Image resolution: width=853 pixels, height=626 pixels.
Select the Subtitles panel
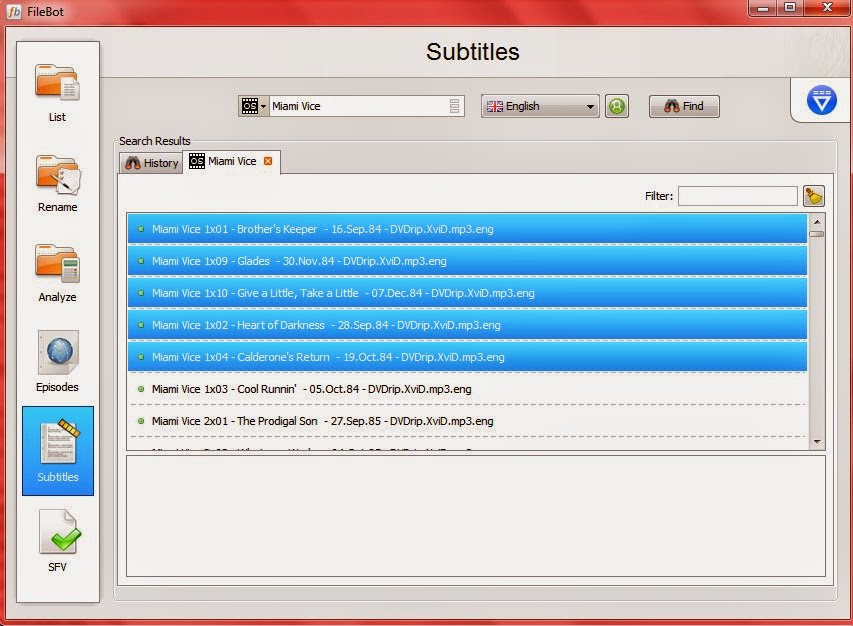point(58,451)
